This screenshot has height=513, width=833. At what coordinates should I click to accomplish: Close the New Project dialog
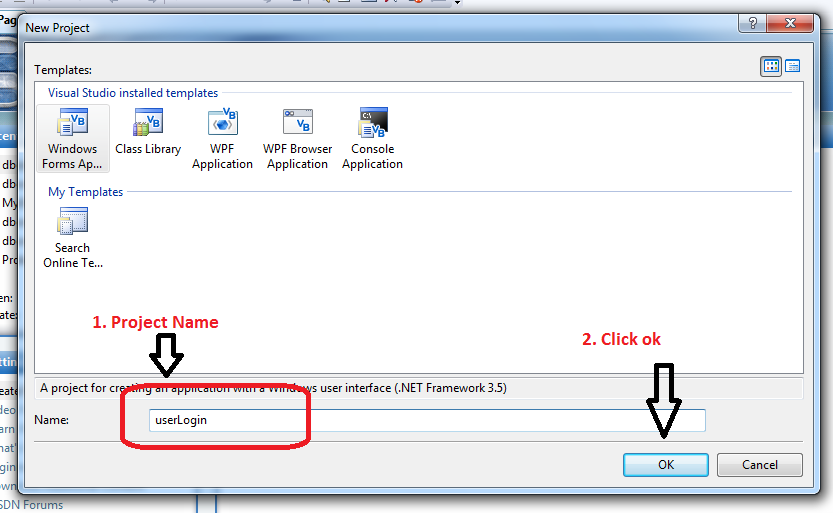[790, 23]
